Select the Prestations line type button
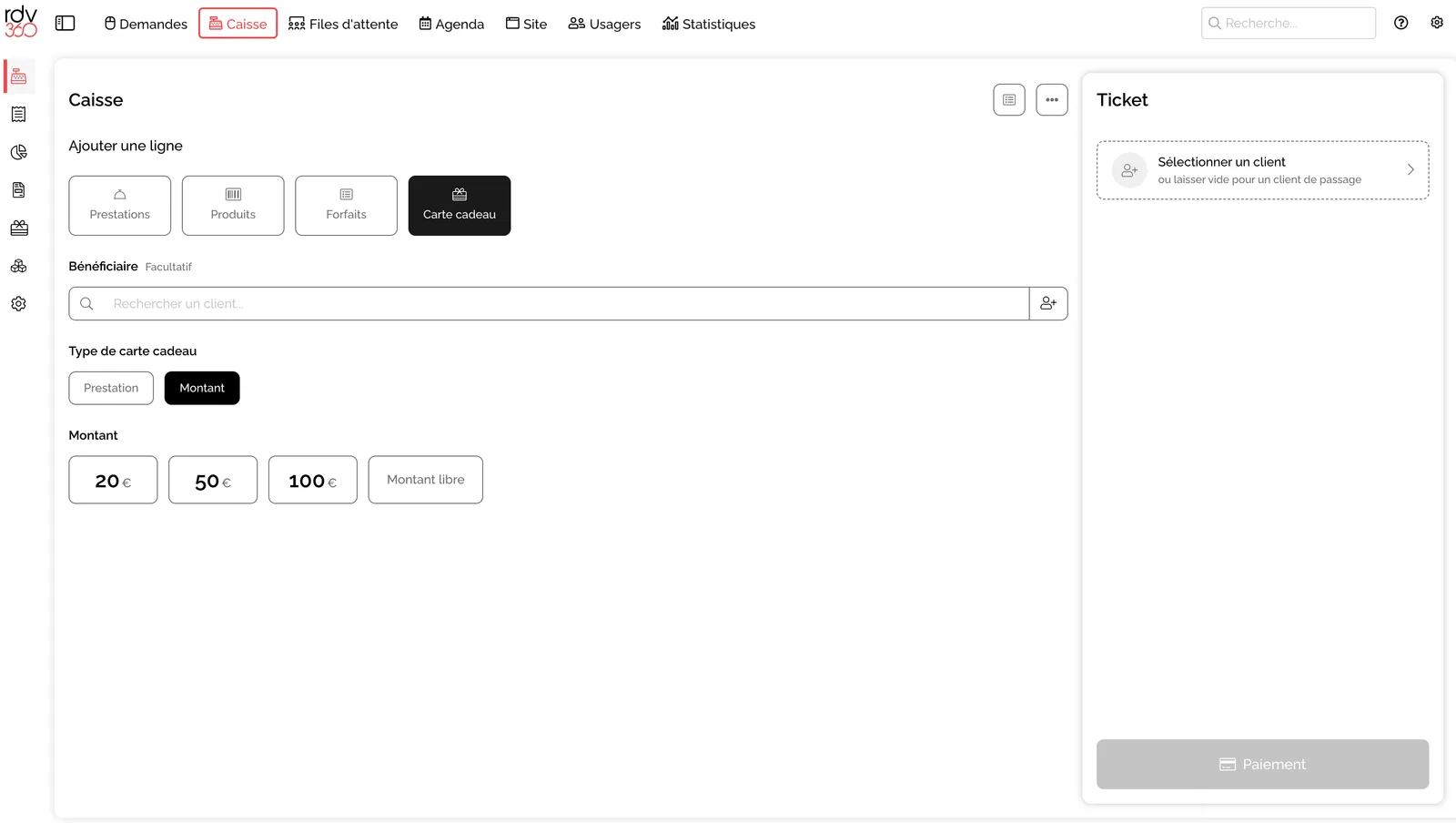 coord(120,206)
